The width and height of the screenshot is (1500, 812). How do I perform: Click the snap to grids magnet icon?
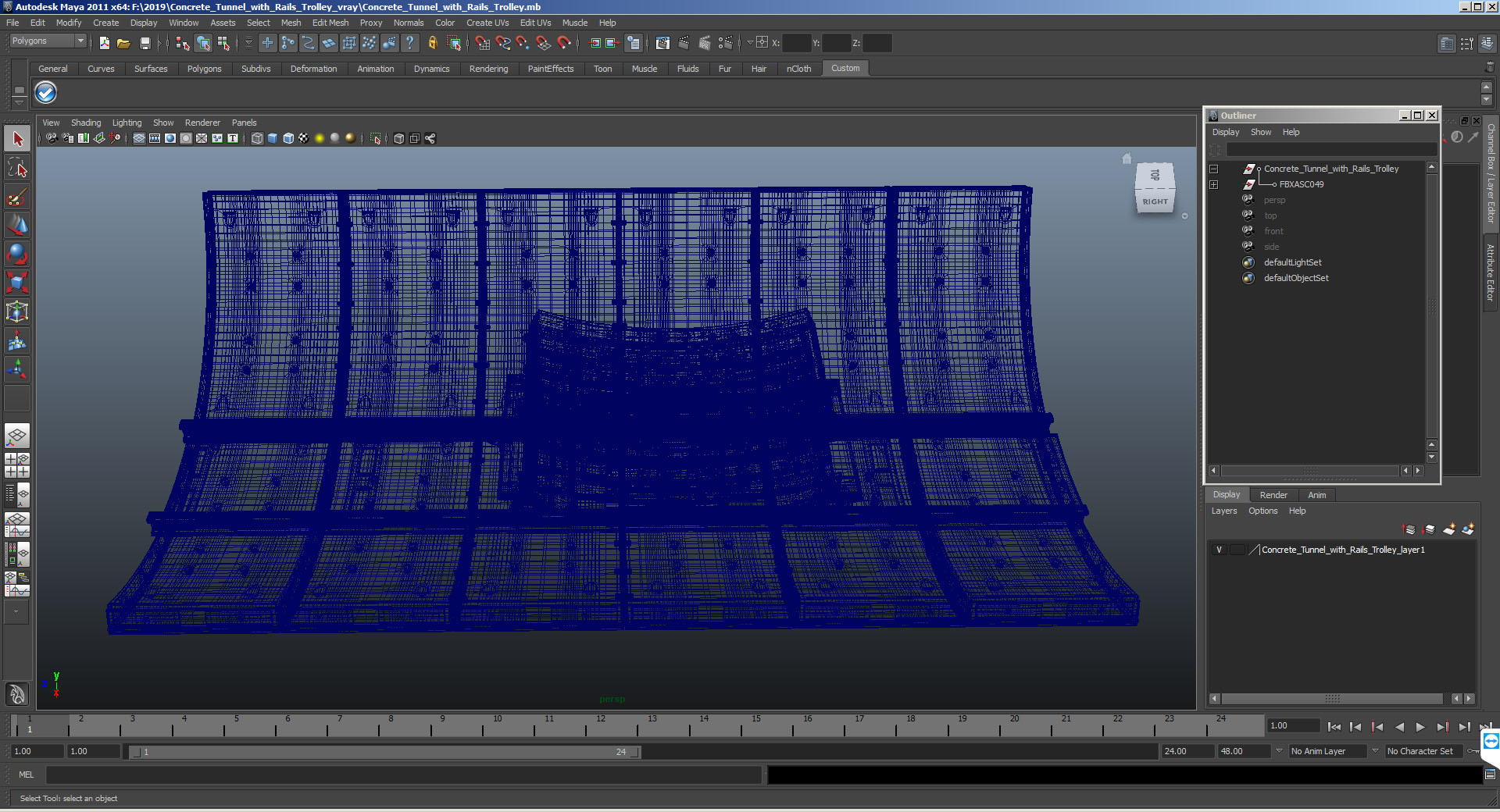[x=482, y=43]
